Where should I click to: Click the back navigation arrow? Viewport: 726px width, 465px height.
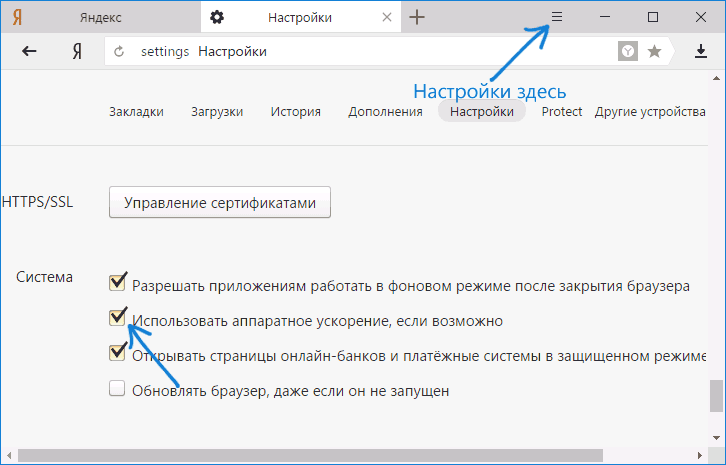(29, 52)
